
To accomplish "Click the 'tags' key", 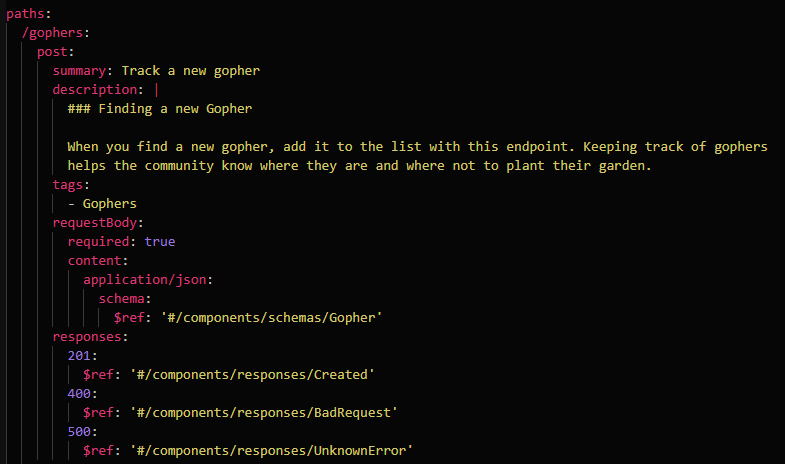I will [70, 185].
